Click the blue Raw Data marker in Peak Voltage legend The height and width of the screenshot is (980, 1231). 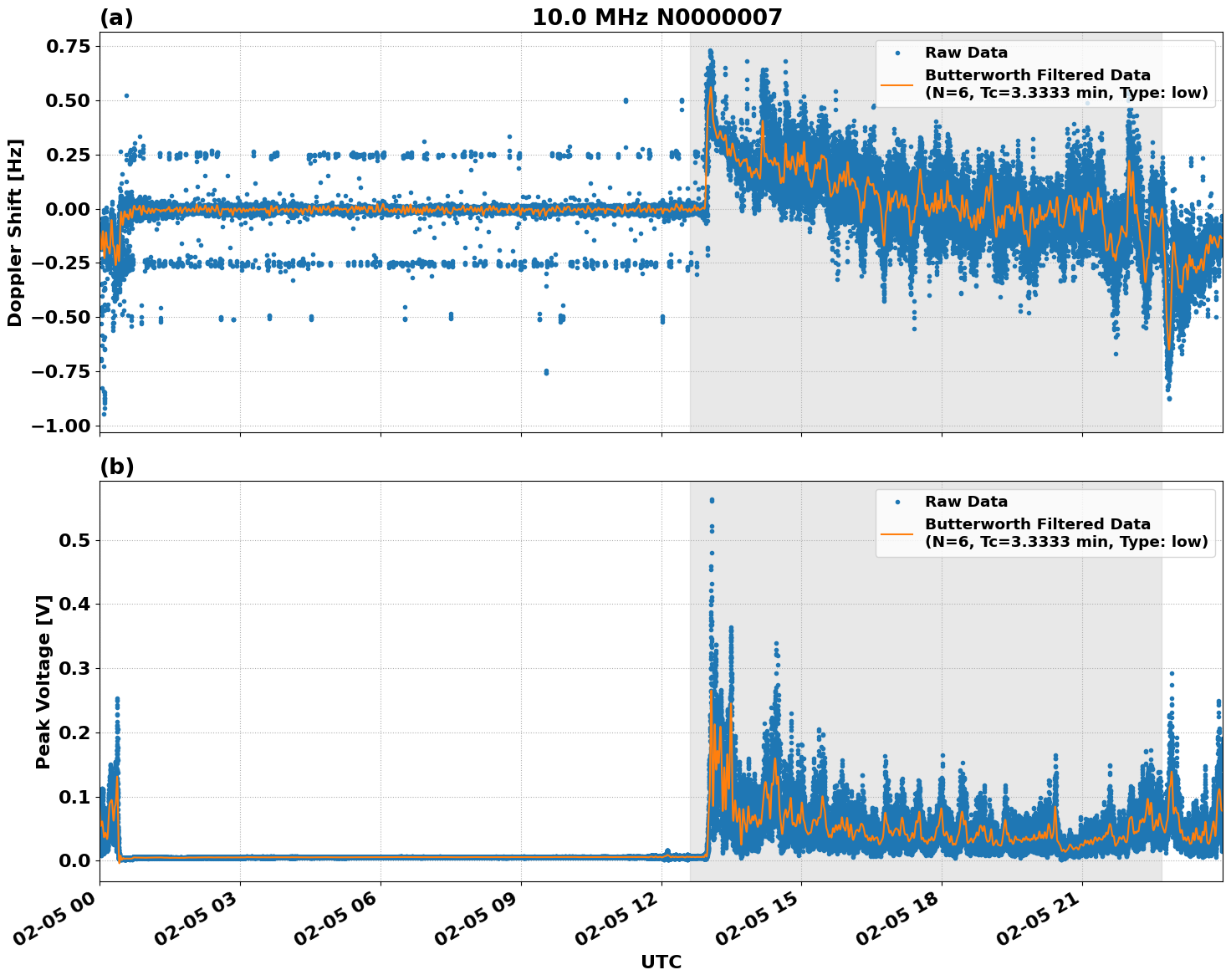[897, 503]
